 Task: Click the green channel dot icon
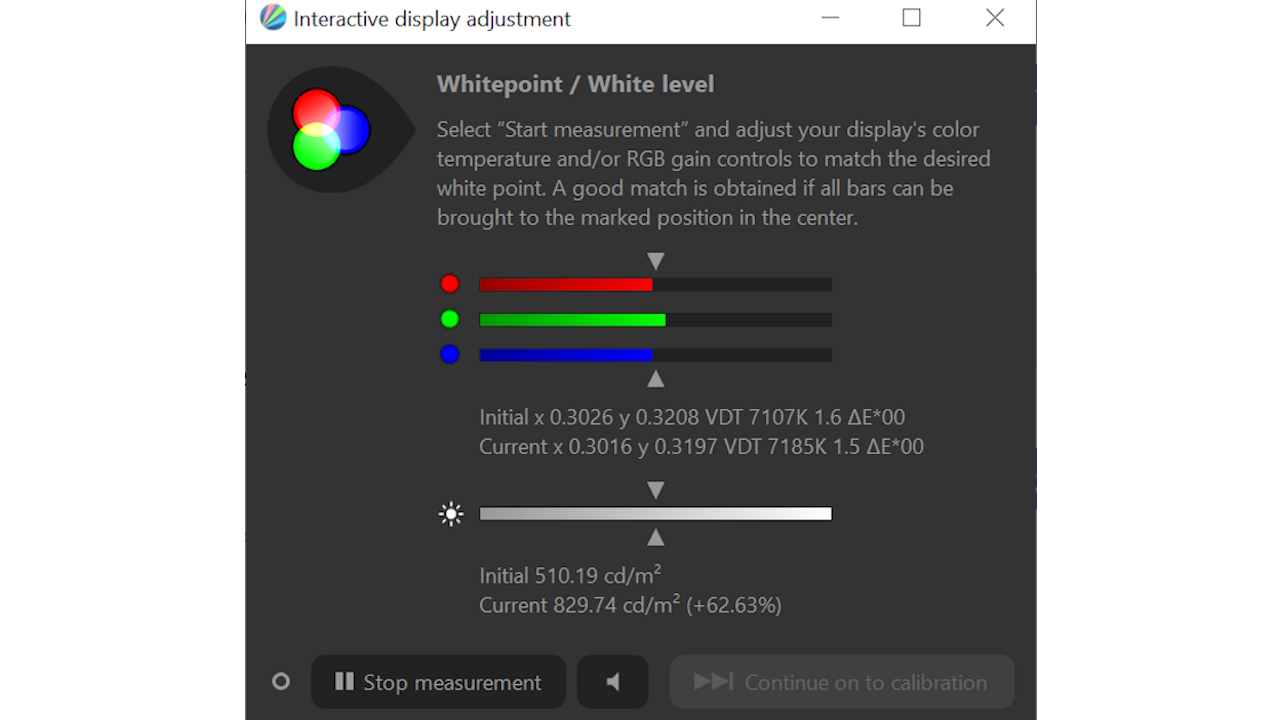coord(450,319)
